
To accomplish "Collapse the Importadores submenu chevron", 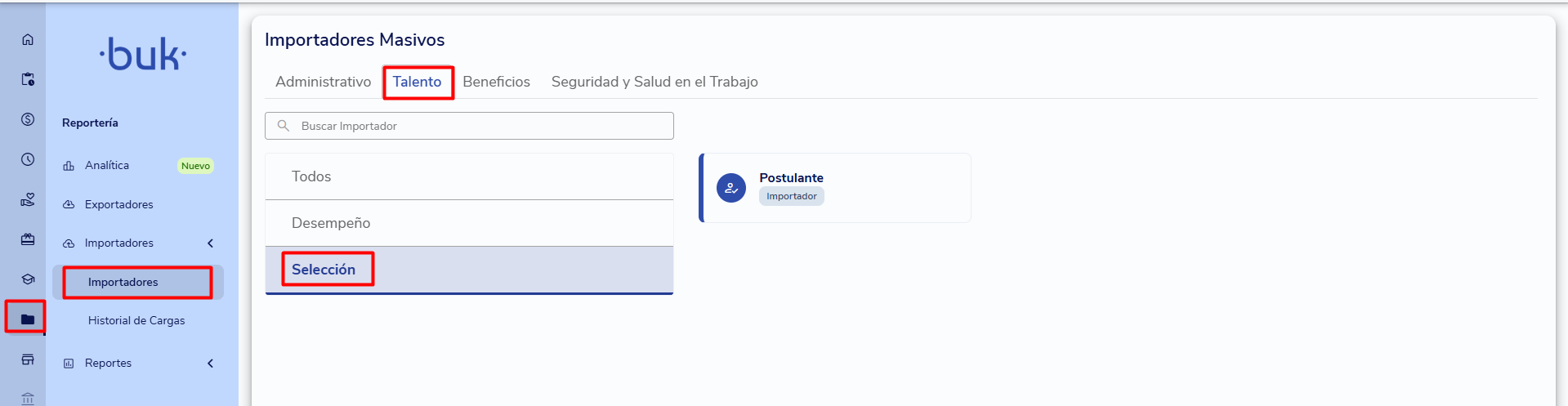I will (210, 243).
